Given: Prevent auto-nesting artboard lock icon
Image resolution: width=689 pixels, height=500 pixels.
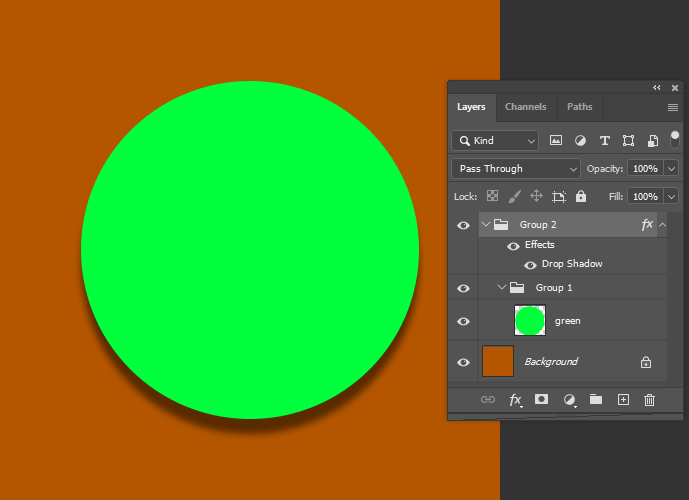Looking at the screenshot, I should pos(559,196).
